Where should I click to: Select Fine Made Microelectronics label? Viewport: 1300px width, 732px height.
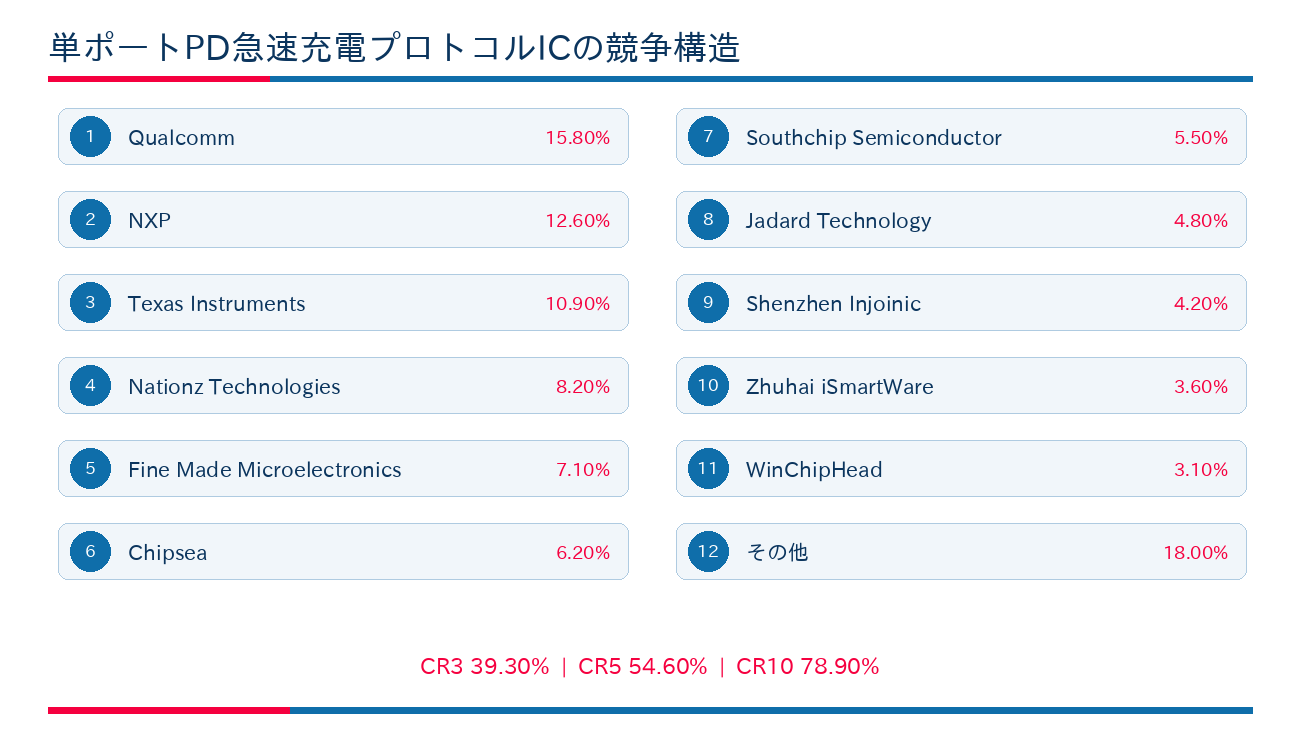264,470
